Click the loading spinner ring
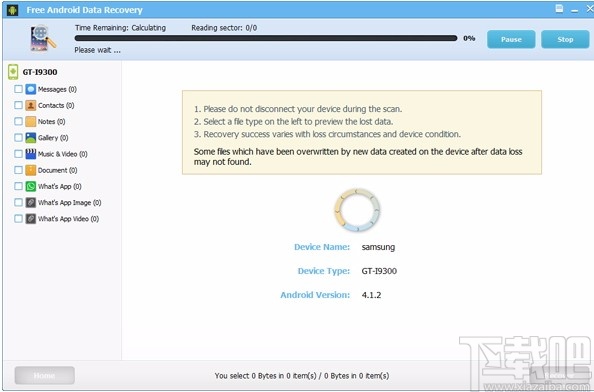 (x=357, y=210)
